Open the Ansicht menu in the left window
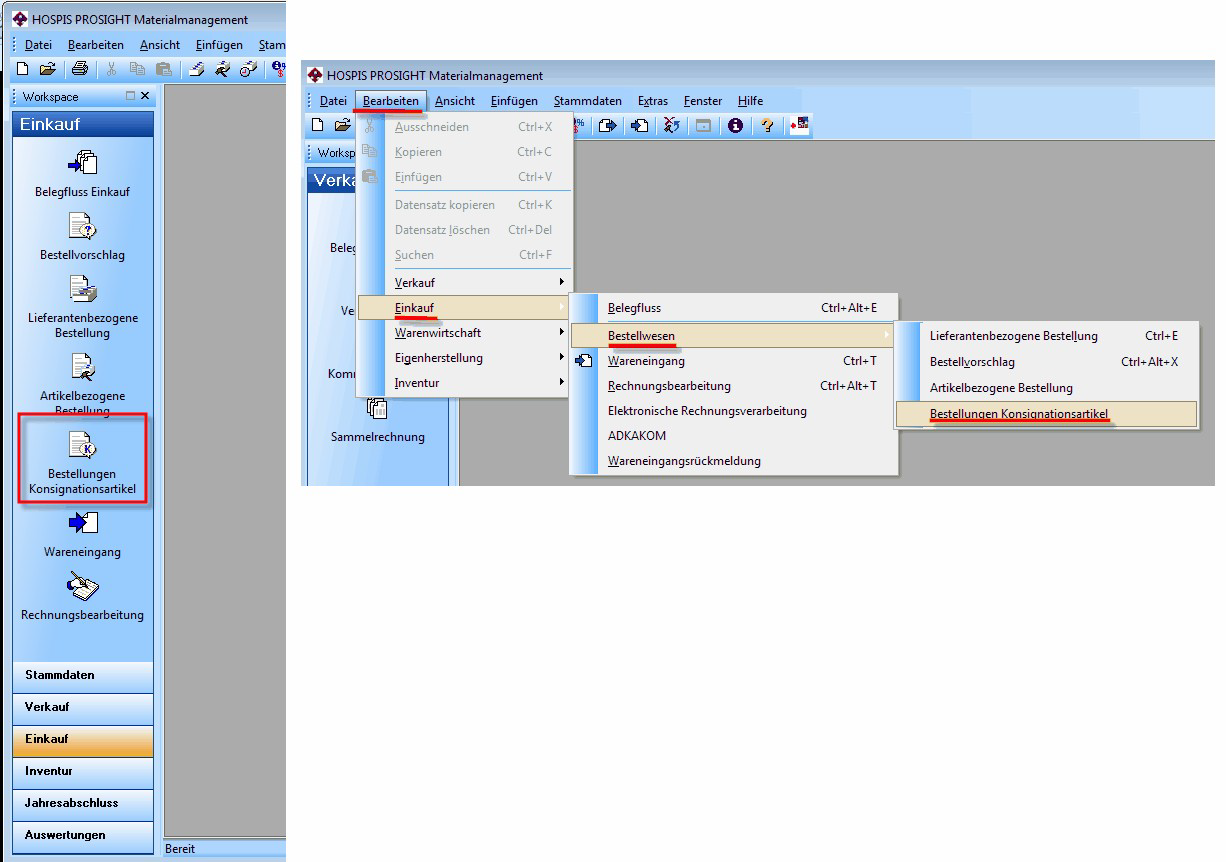 (x=160, y=45)
